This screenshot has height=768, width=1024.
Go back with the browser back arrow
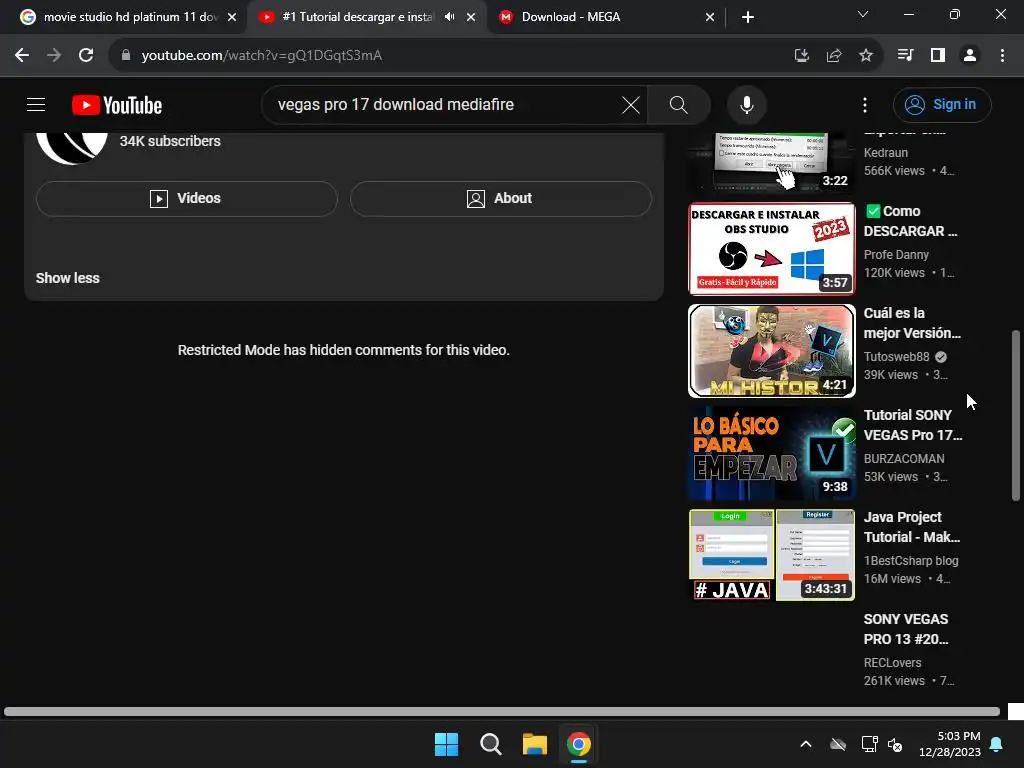[x=22, y=56]
